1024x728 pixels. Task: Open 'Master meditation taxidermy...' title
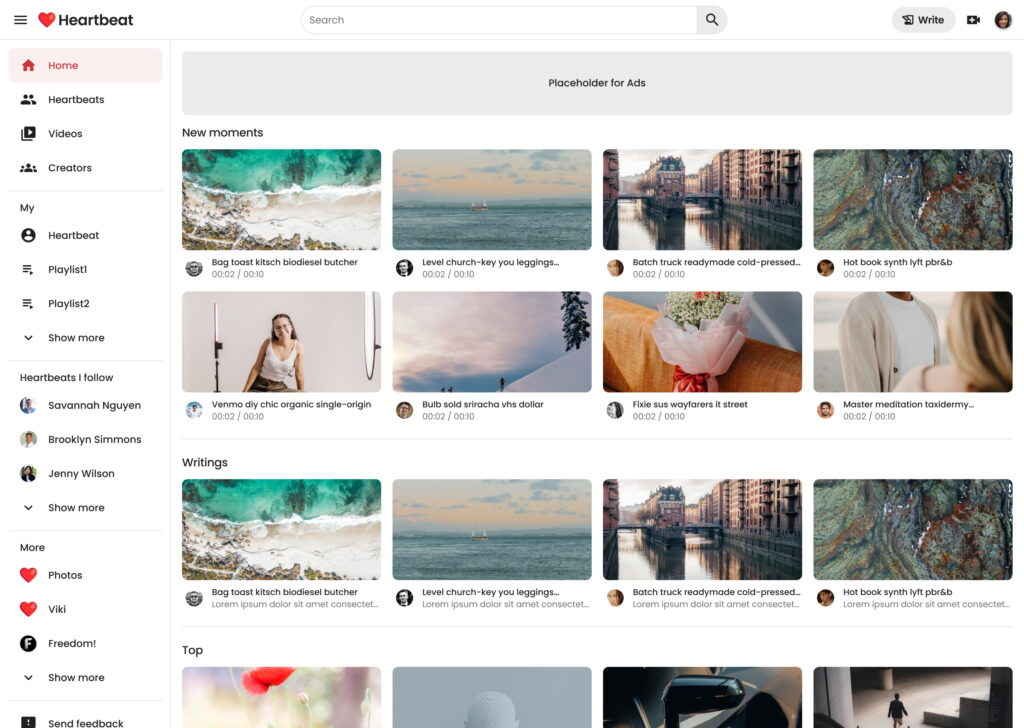tap(908, 404)
